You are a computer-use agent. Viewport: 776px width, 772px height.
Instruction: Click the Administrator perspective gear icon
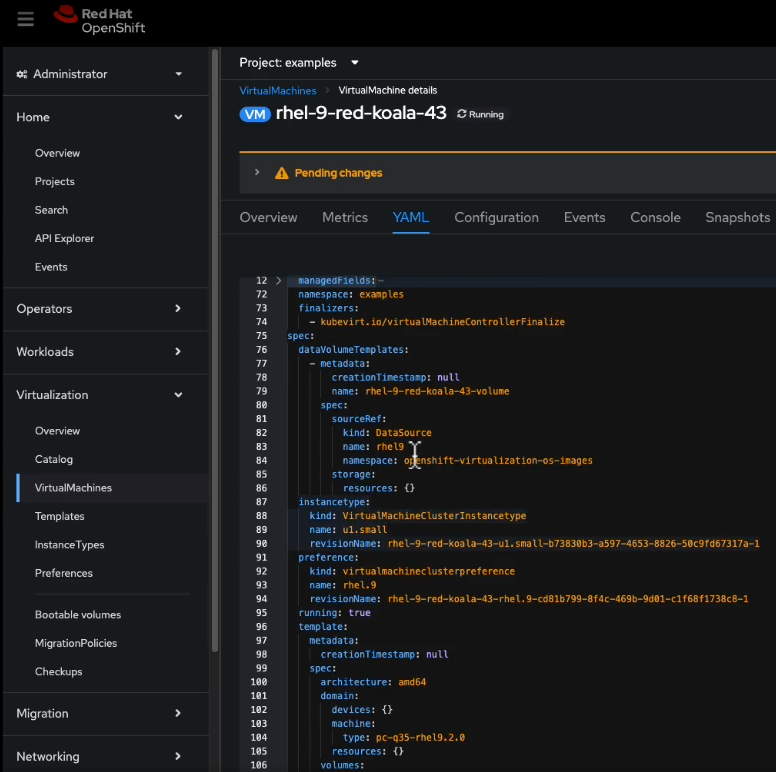(x=22, y=74)
